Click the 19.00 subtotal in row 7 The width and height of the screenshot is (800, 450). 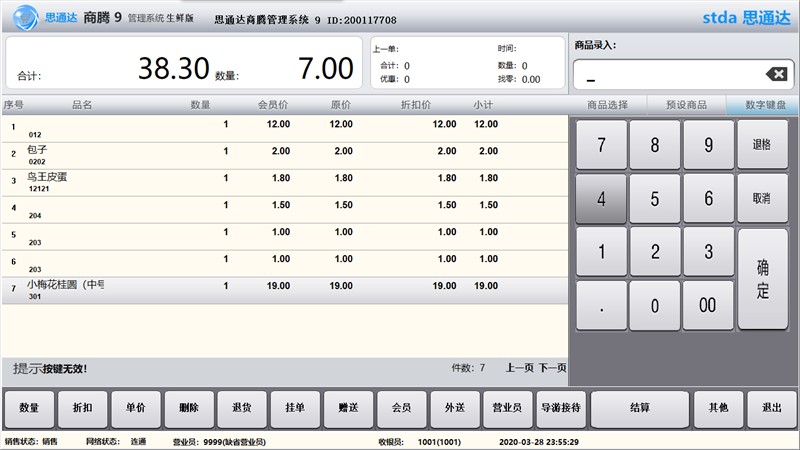point(486,286)
